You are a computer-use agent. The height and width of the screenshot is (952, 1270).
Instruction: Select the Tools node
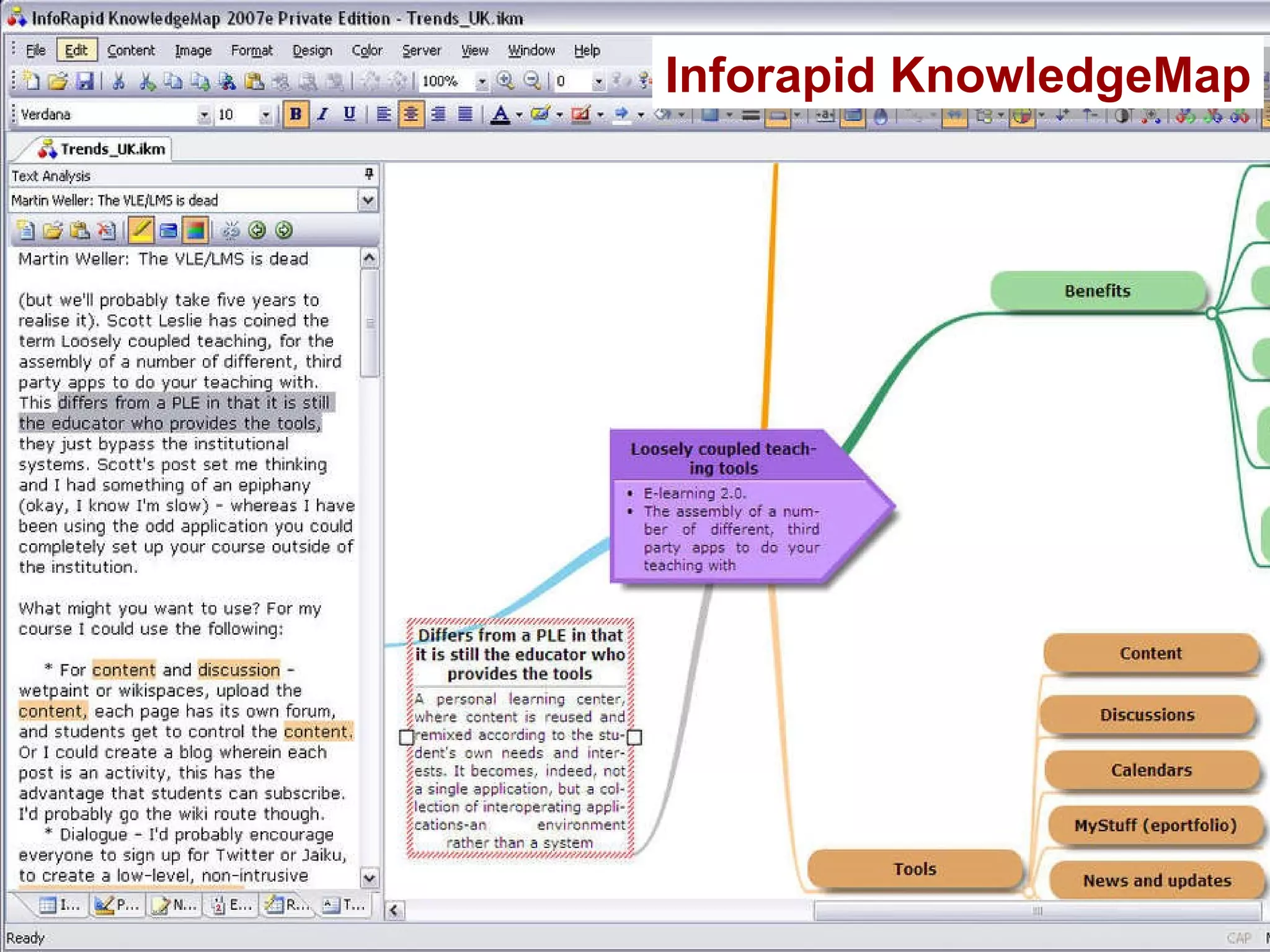coord(915,869)
